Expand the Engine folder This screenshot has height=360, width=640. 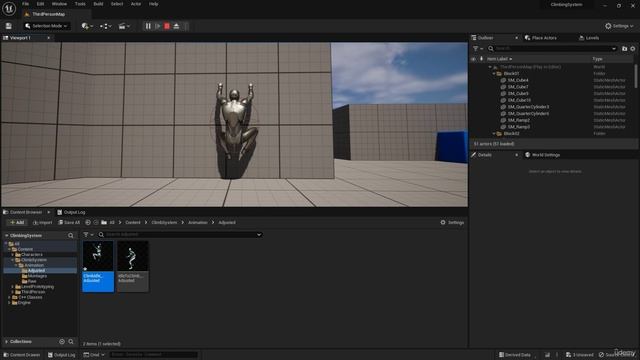pyautogui.click(x=10, y=303)
